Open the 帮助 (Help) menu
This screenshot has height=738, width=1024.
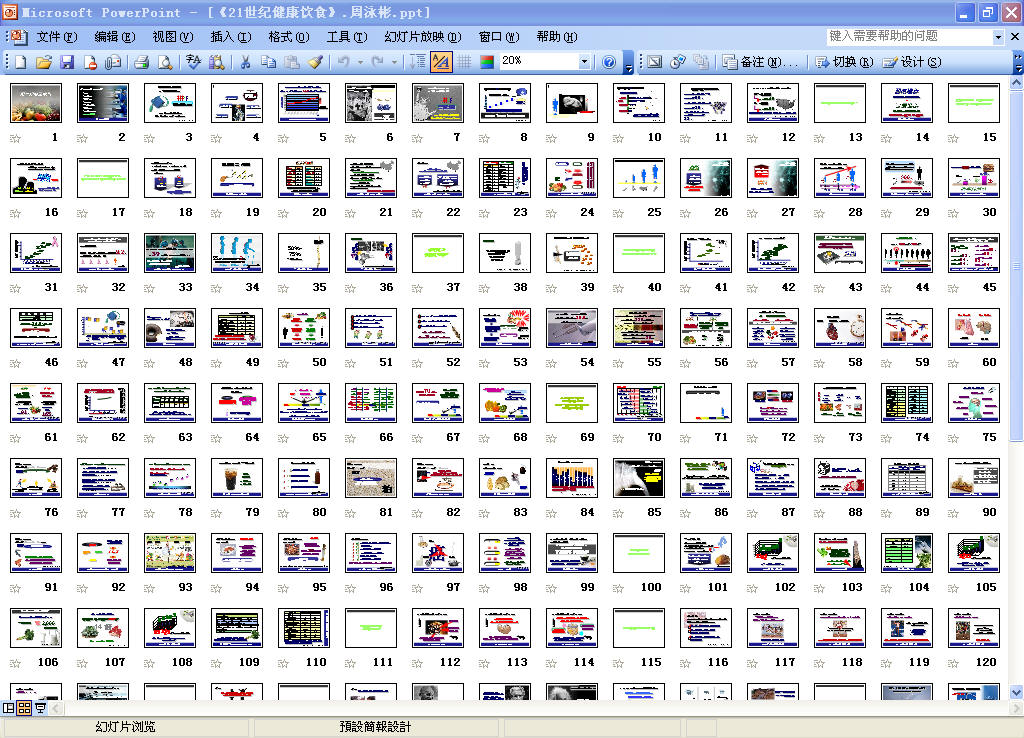557,37
